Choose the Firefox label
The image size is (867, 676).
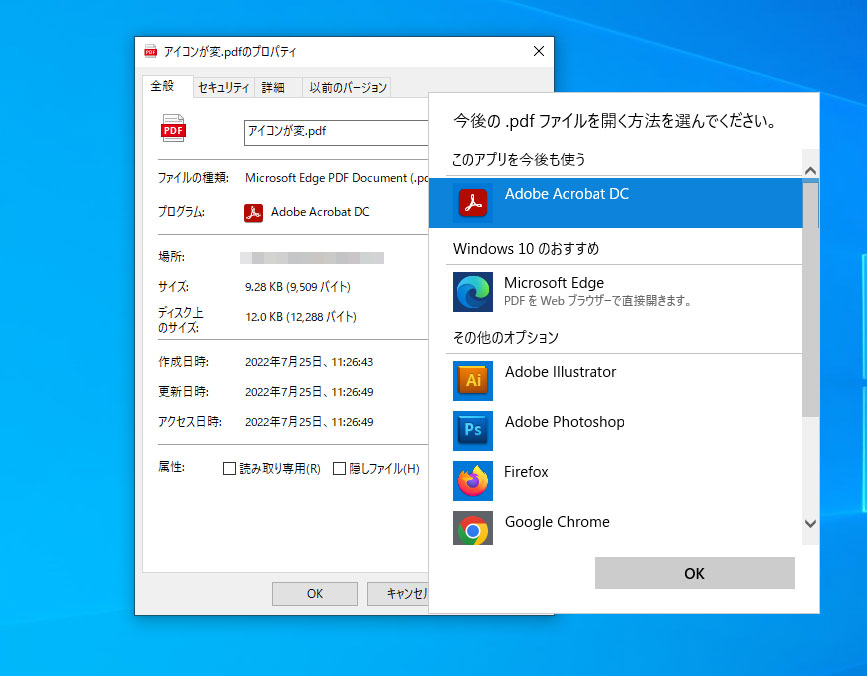(x=526, y=472)
